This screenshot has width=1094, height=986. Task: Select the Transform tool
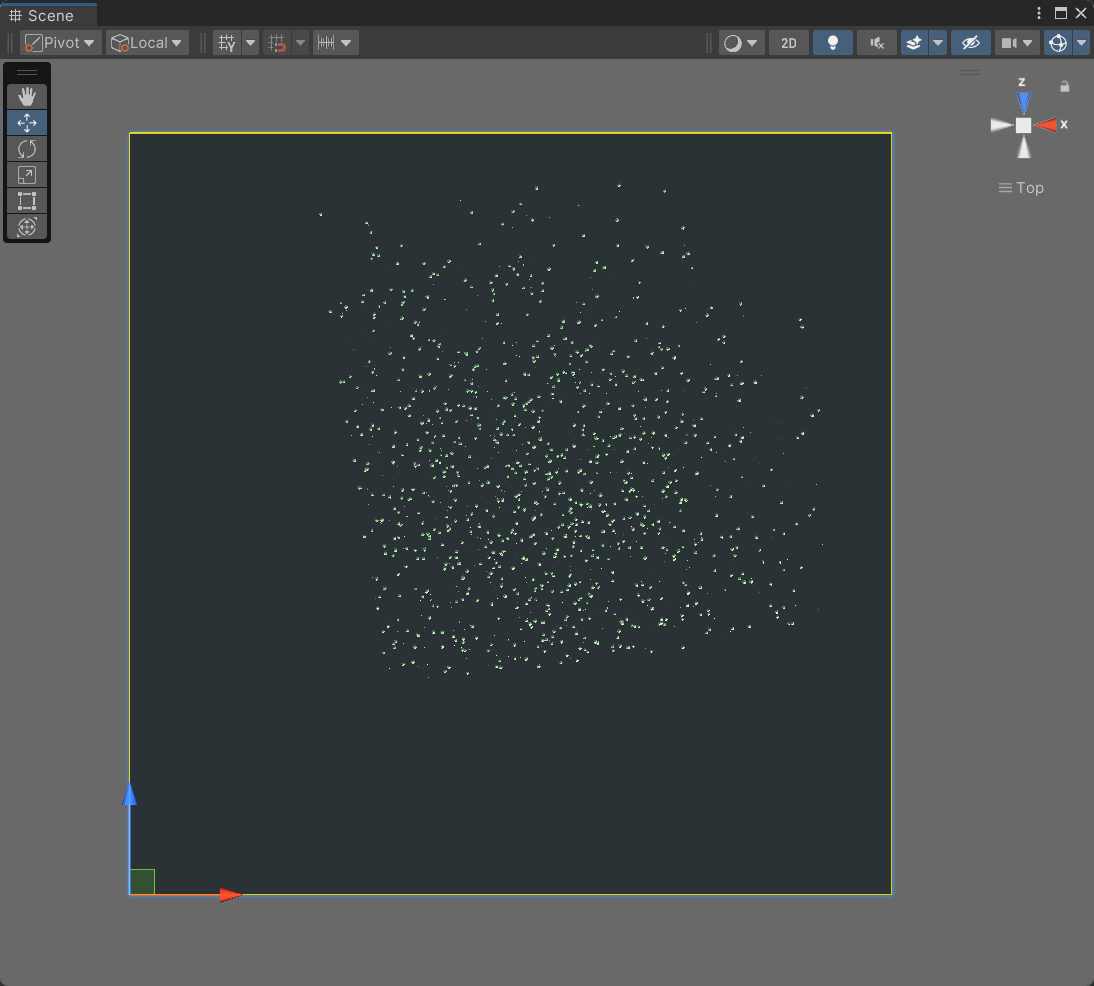27,227
